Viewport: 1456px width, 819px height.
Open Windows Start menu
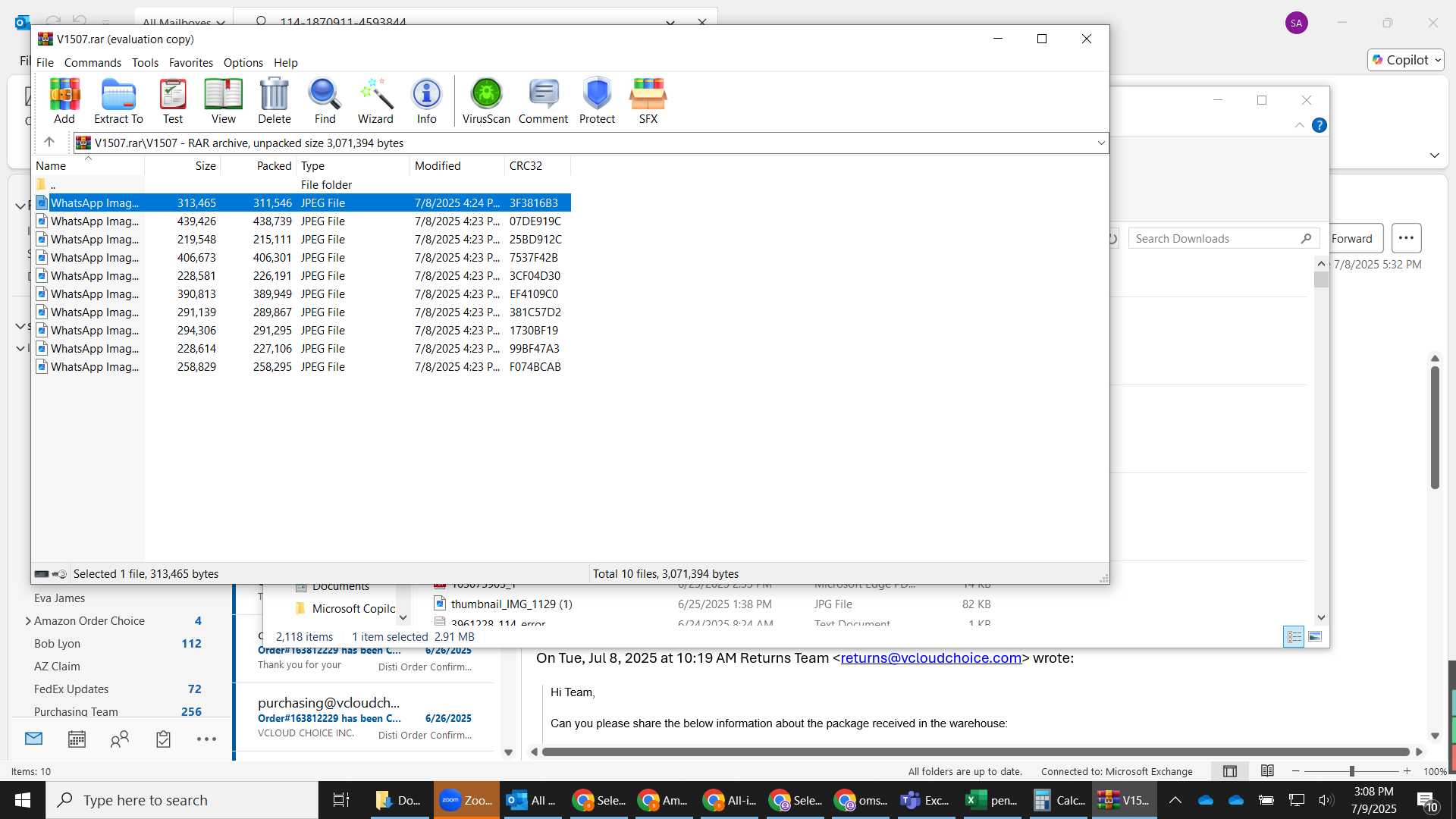(23, 800)
